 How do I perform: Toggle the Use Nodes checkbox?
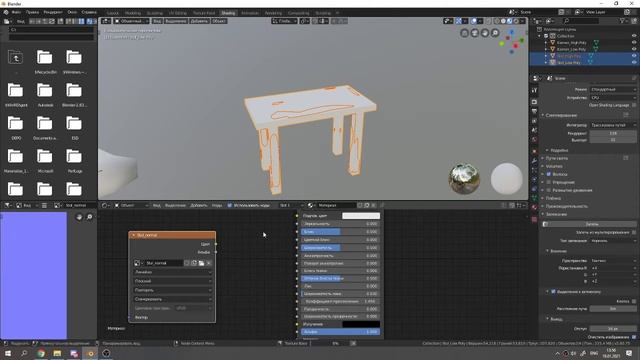(x=229, y=205)
